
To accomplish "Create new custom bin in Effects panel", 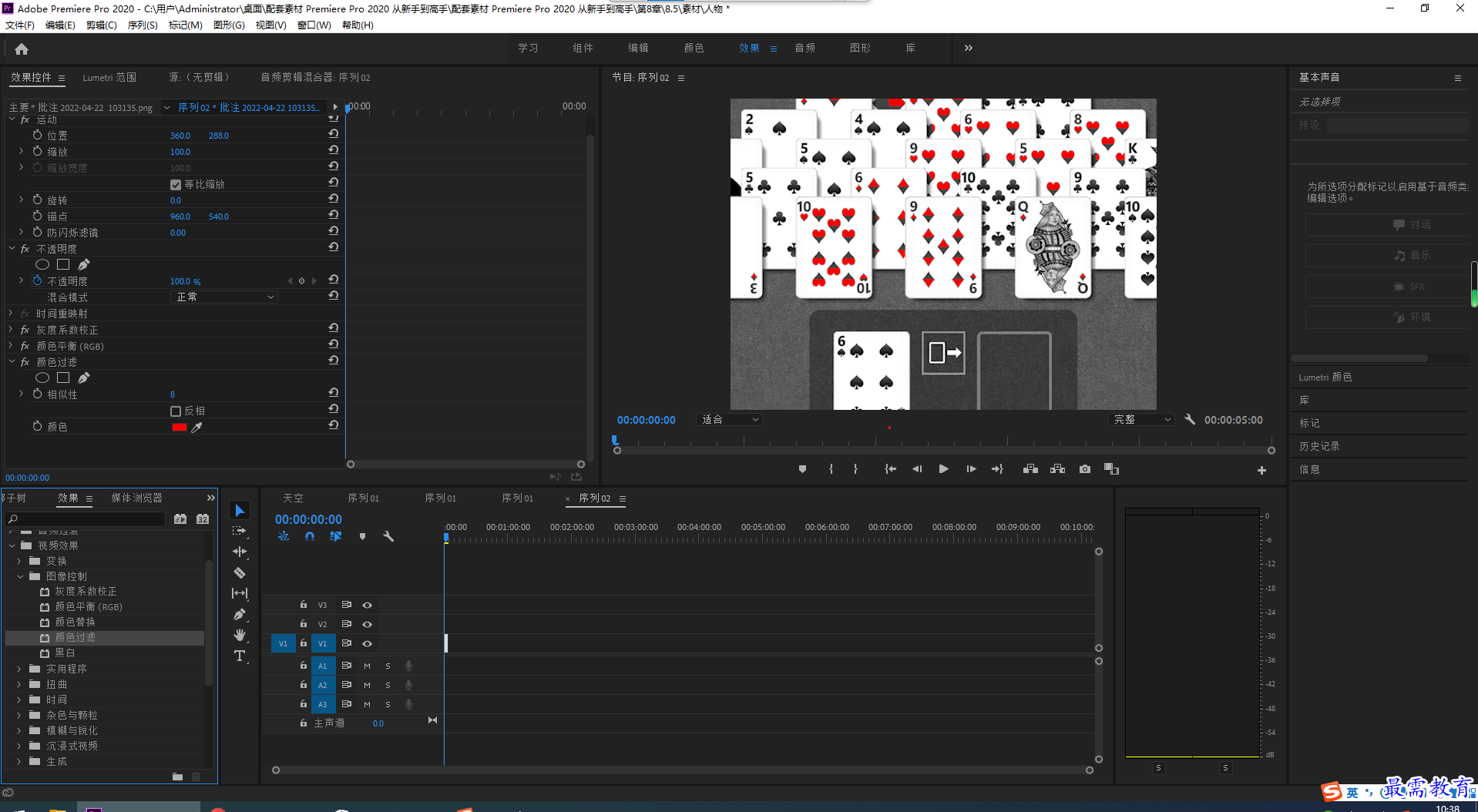I will pos(177,777).
